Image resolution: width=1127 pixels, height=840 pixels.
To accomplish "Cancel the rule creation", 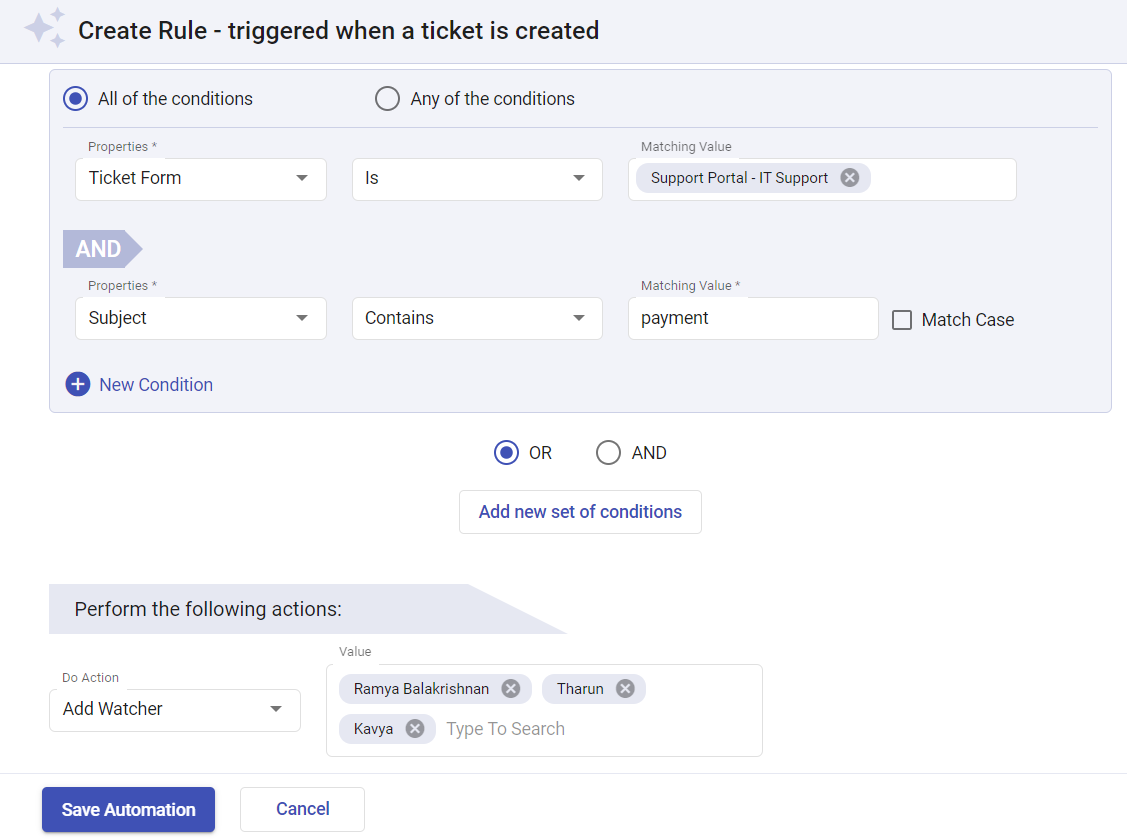I will tap(302, 809).
